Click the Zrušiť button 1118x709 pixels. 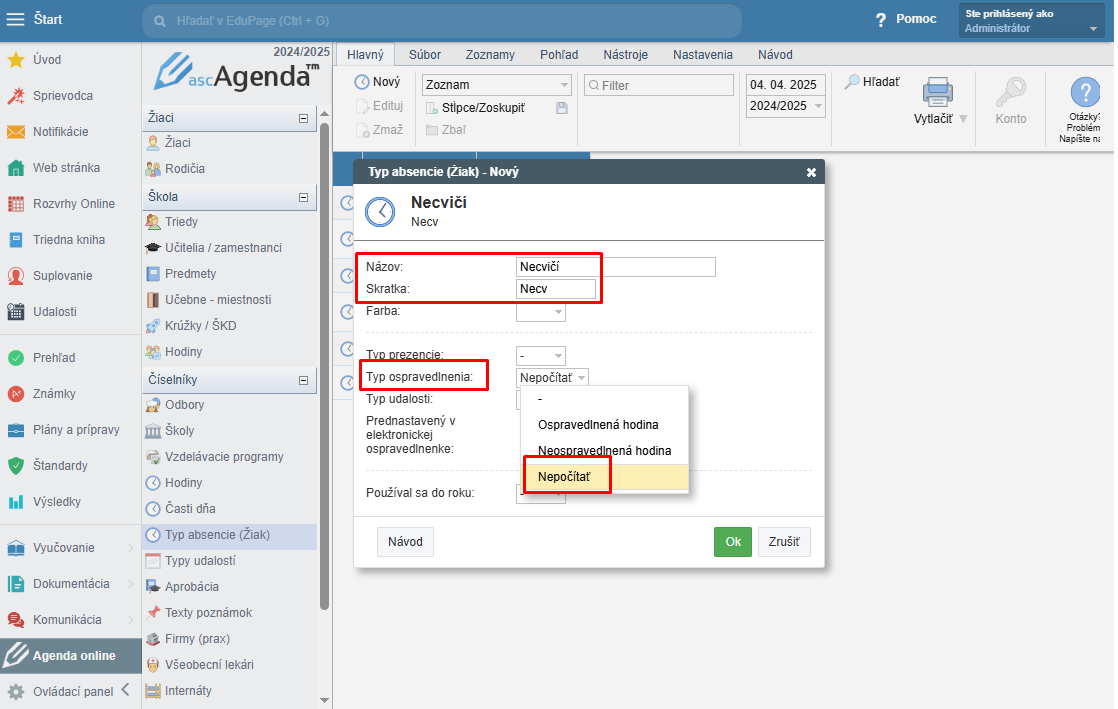pyautogui.click(x=783, y=542)
